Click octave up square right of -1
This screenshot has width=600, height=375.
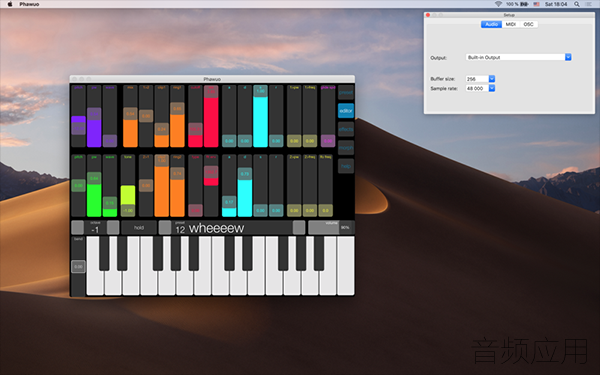pos(113,227)
